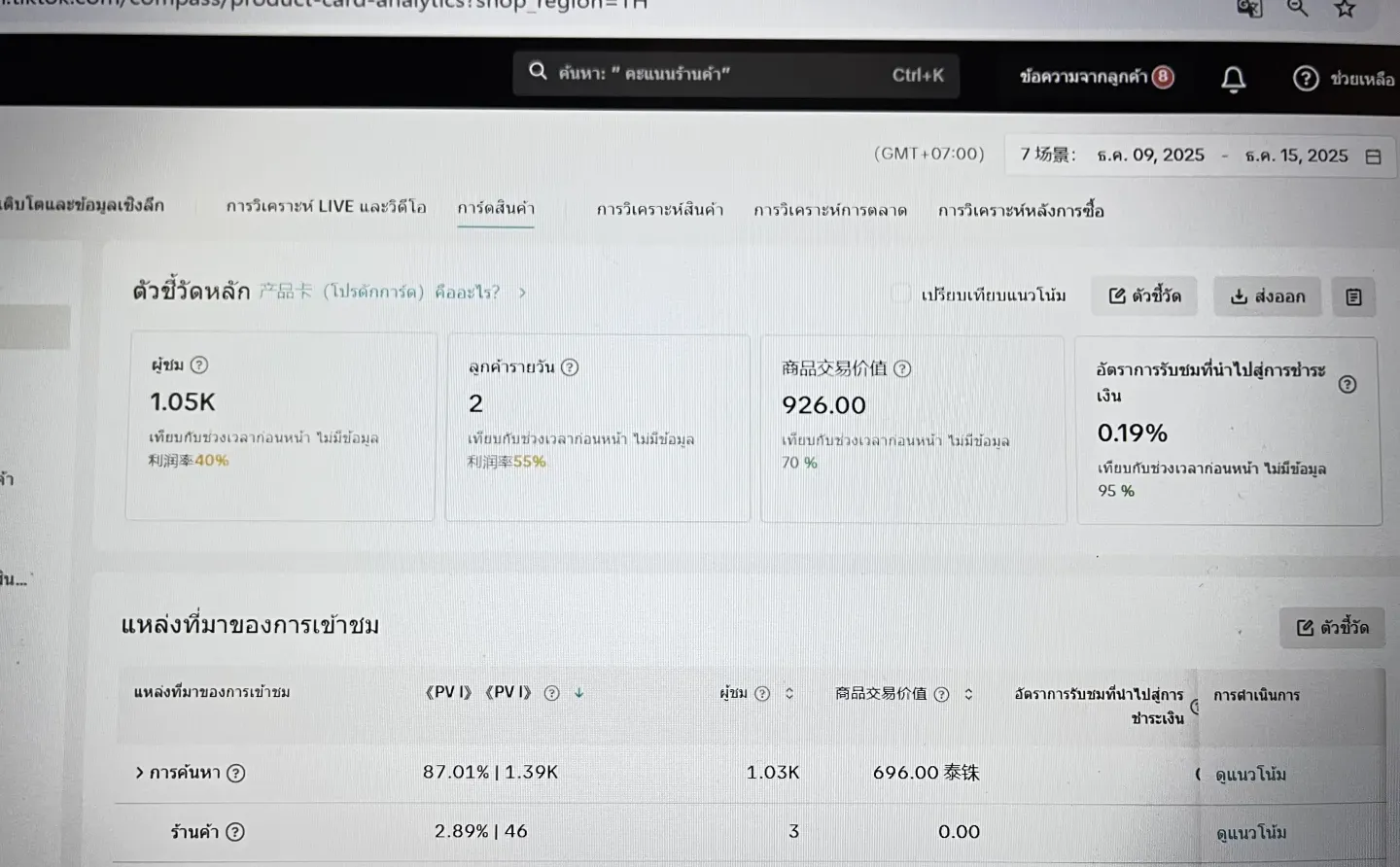1400x867 pixels.
Task: Click the magnifier icon in the search bar
Action: pos(538,71)
